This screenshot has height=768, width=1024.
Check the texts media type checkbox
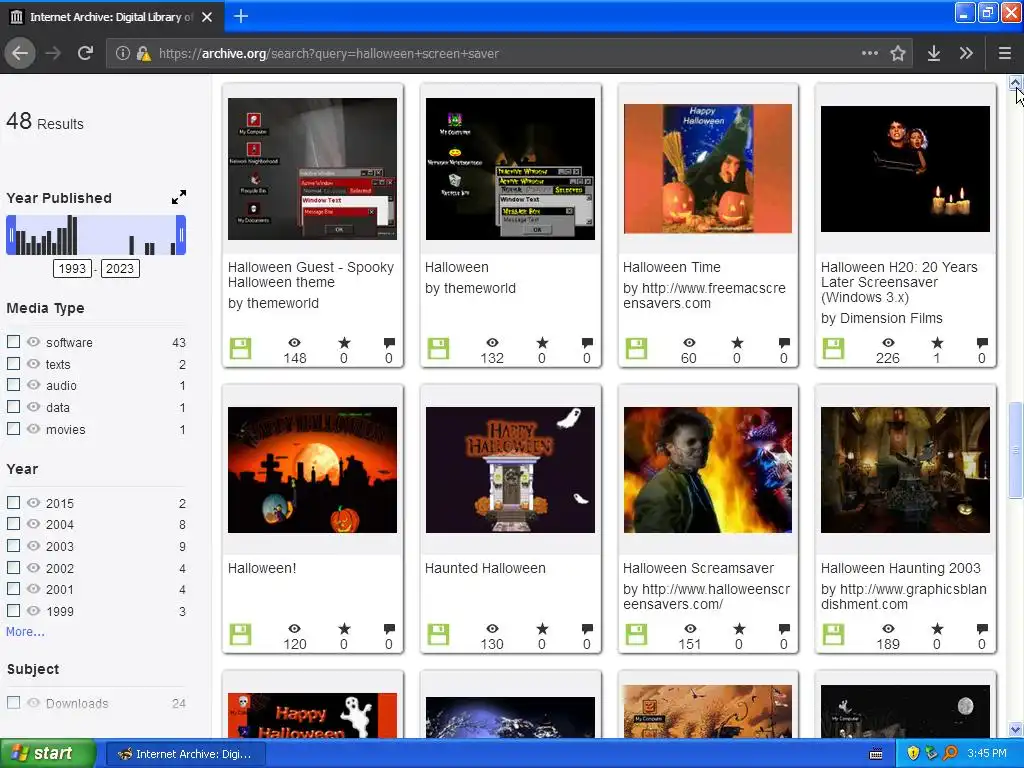click(13, 363)
